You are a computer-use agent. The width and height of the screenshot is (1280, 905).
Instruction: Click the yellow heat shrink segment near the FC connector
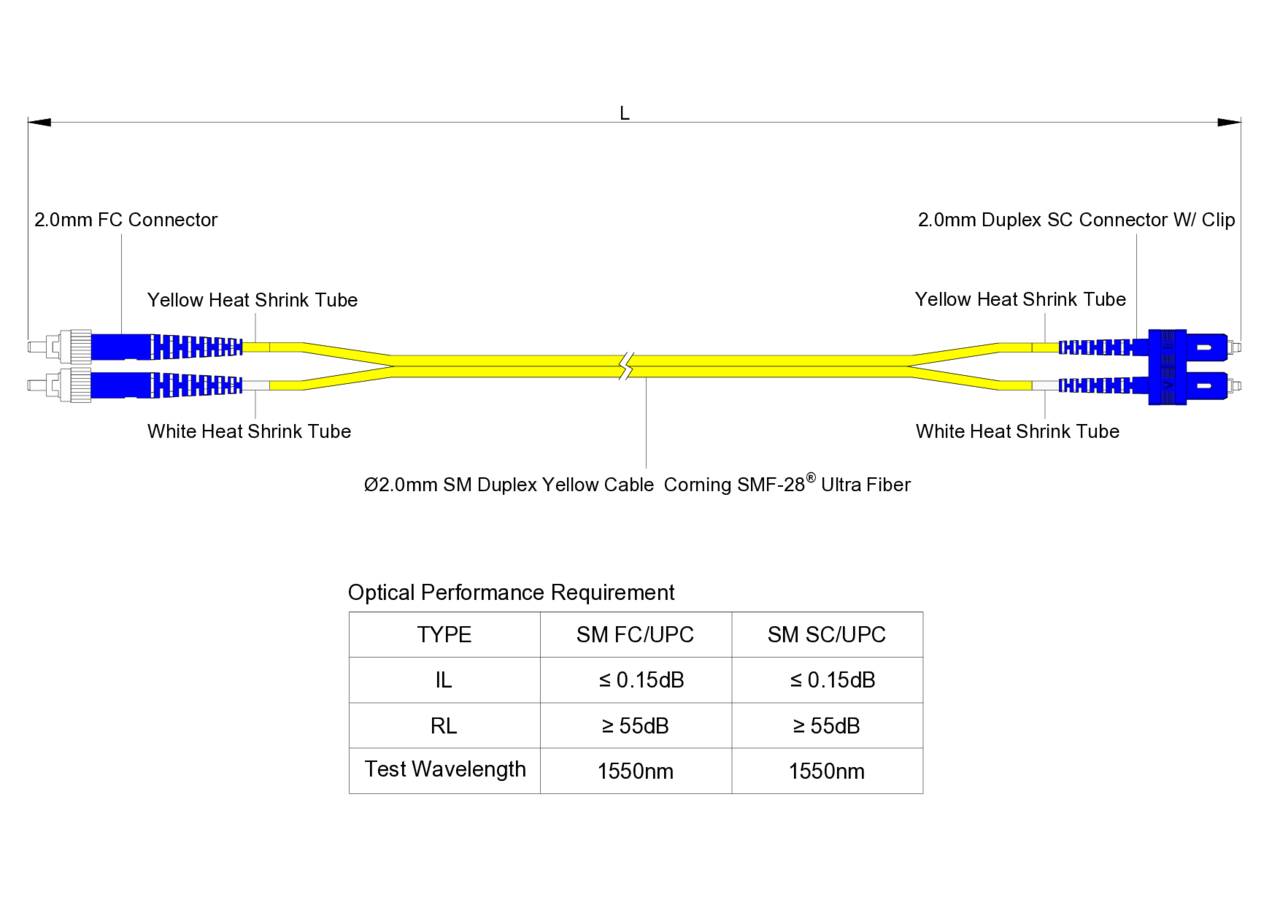256,347
